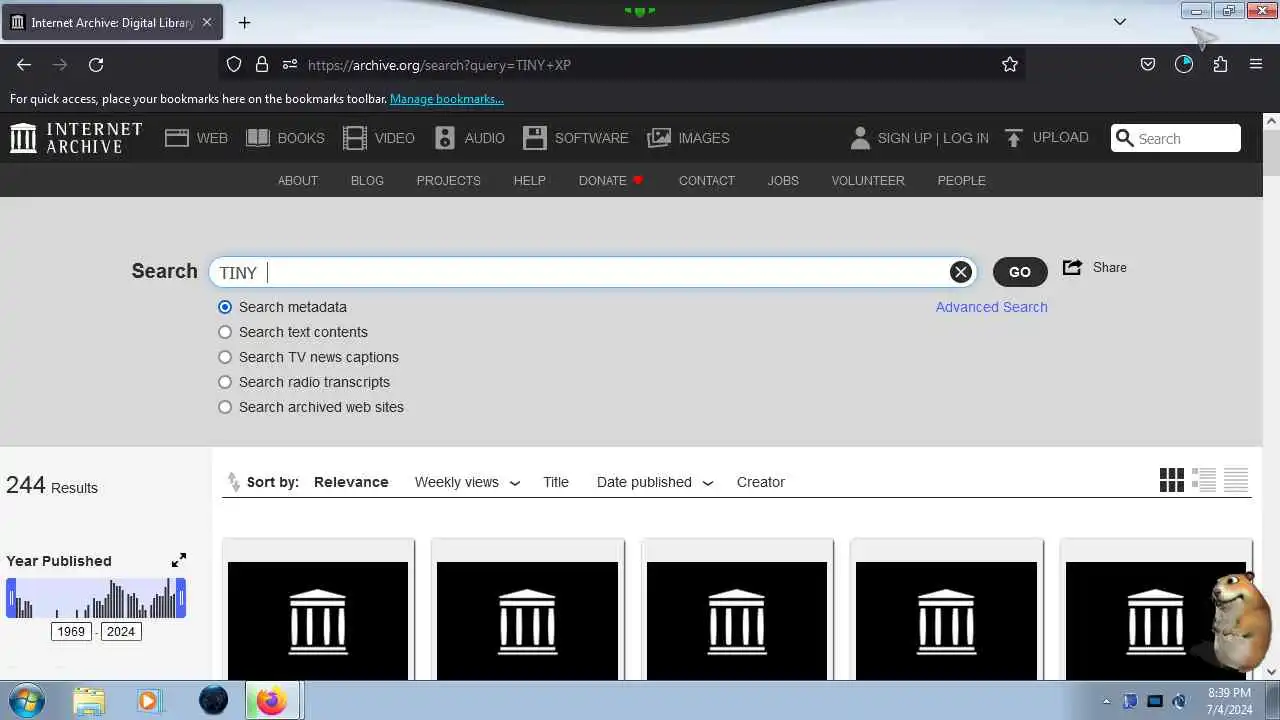Screen dimensions: 1280x720
Task: Open the About menu item
Action: (298, 181)
